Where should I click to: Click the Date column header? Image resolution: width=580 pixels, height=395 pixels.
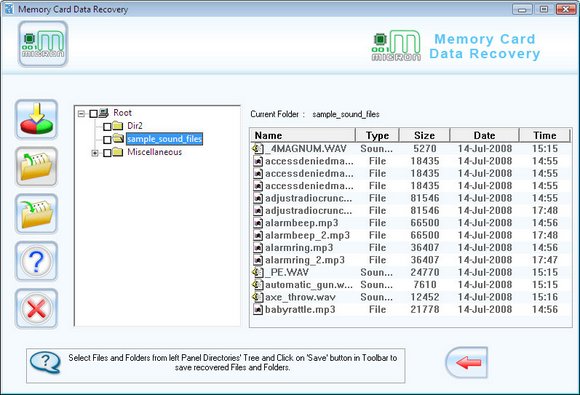click(484, 135)
